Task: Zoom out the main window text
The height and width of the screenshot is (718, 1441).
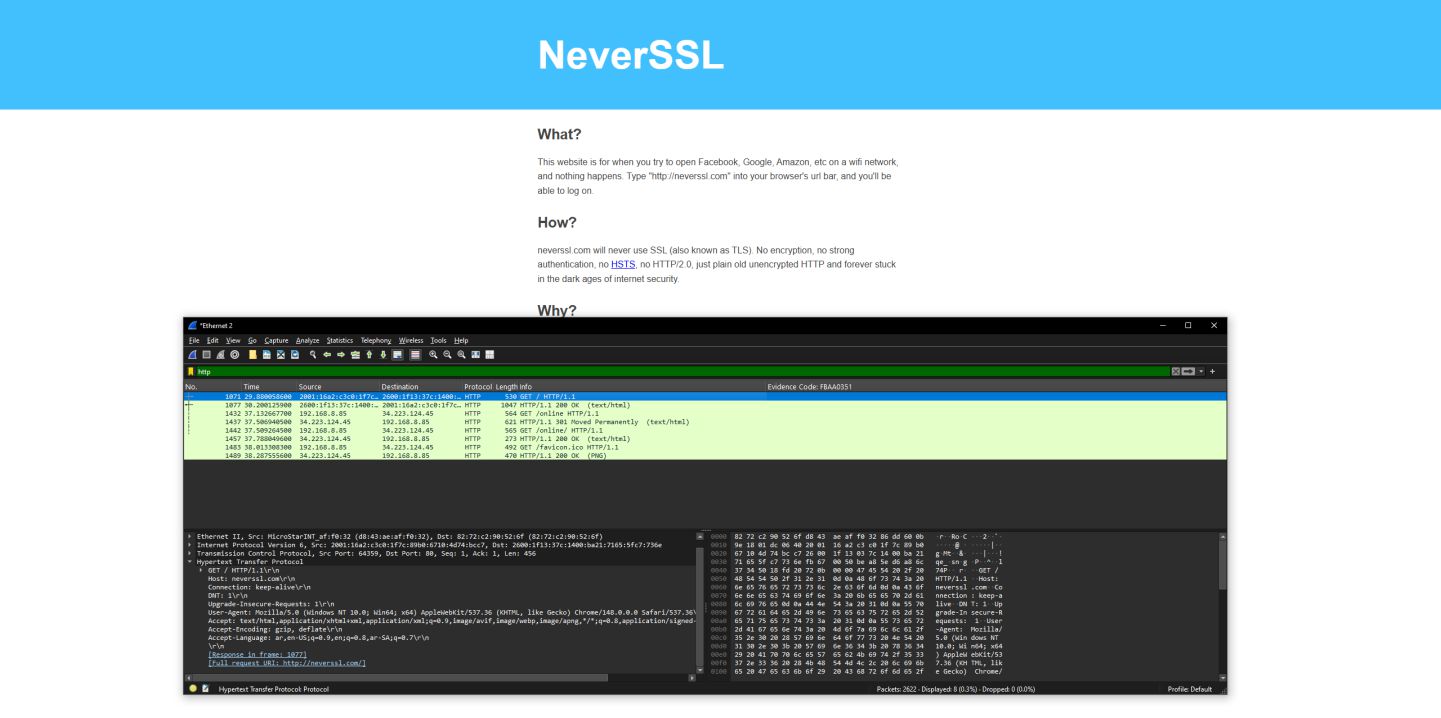Action: (x=447, y=355)
